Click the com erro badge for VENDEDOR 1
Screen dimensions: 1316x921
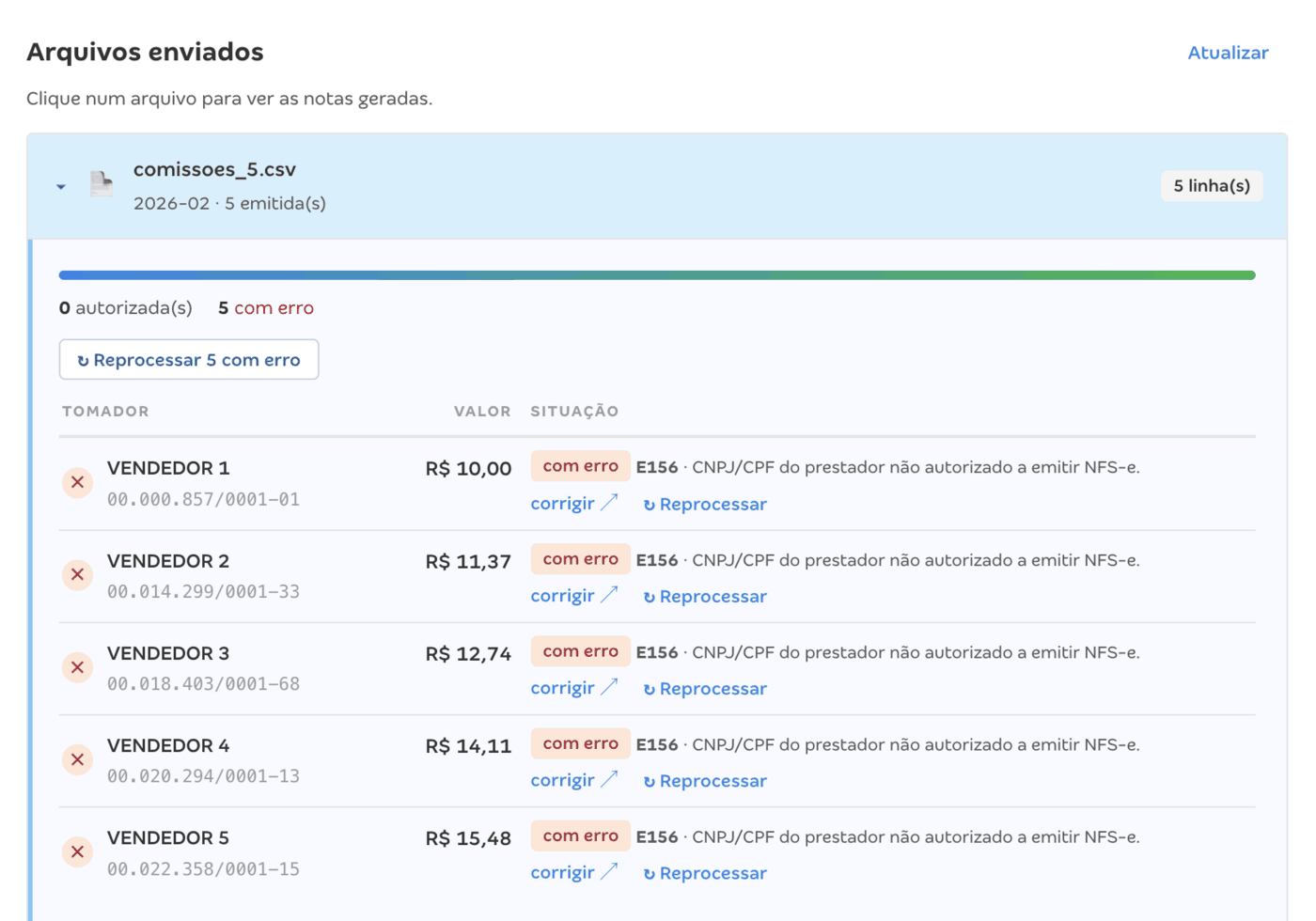tap(580, 466)
